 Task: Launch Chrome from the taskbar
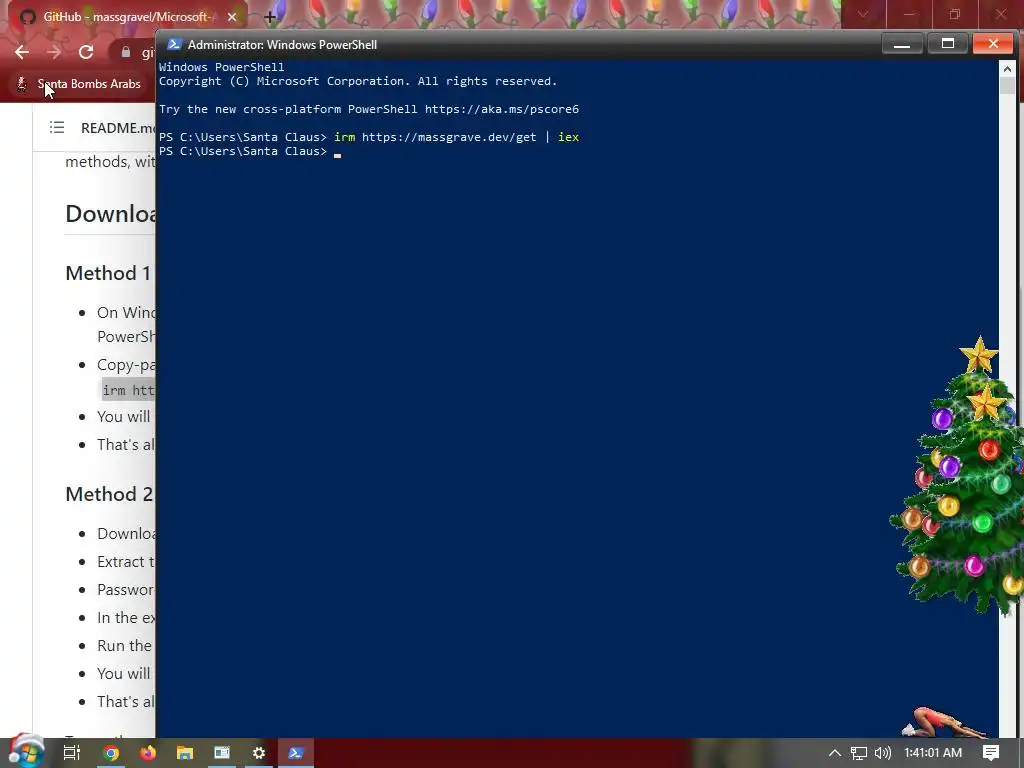coord(111,753)
